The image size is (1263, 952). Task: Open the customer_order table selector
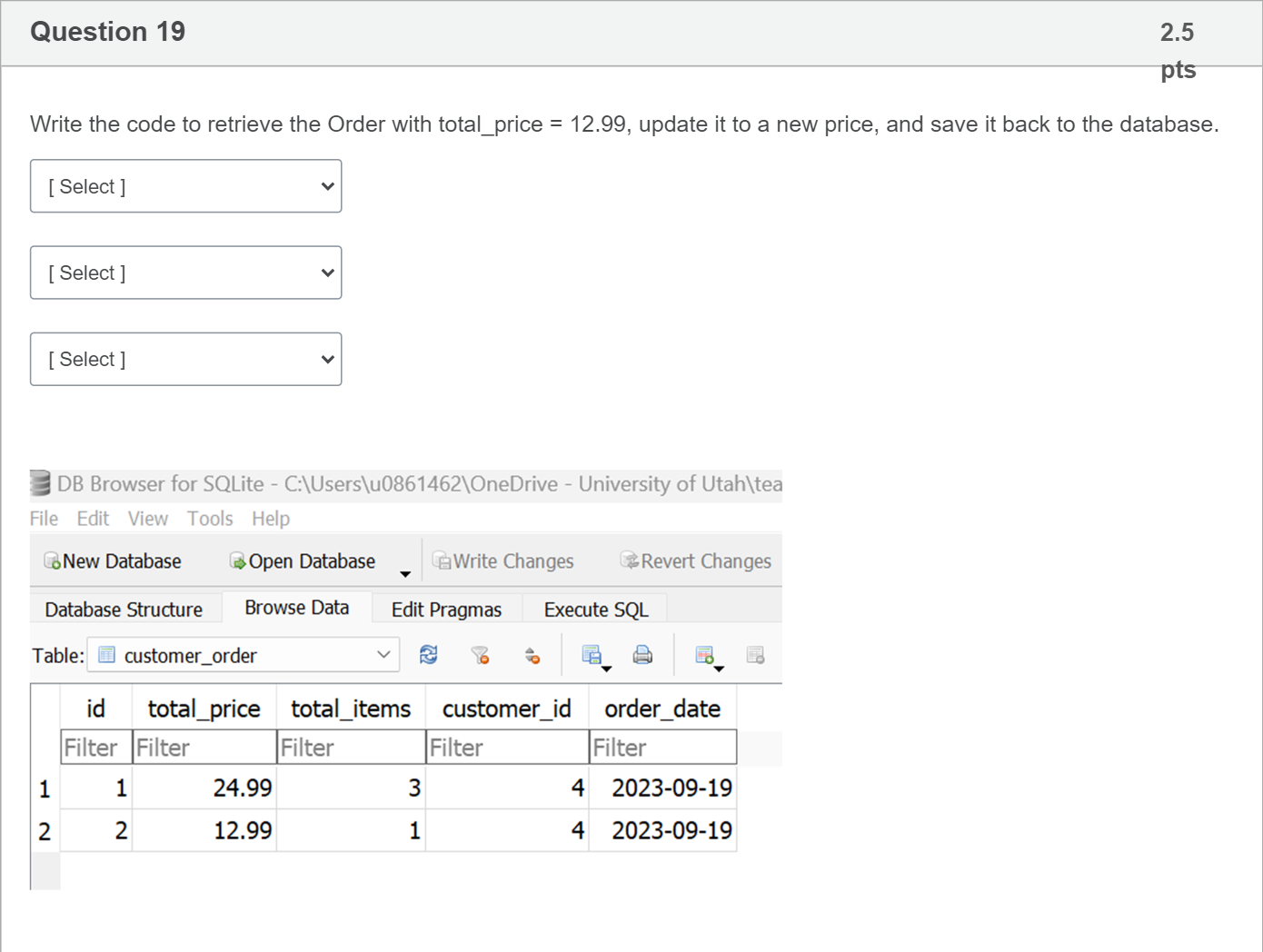pos(244,655)
